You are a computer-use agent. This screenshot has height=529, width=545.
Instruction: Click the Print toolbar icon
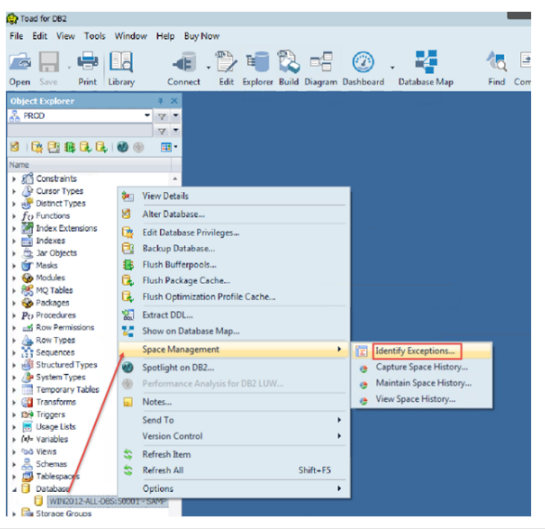pos(87,68)
